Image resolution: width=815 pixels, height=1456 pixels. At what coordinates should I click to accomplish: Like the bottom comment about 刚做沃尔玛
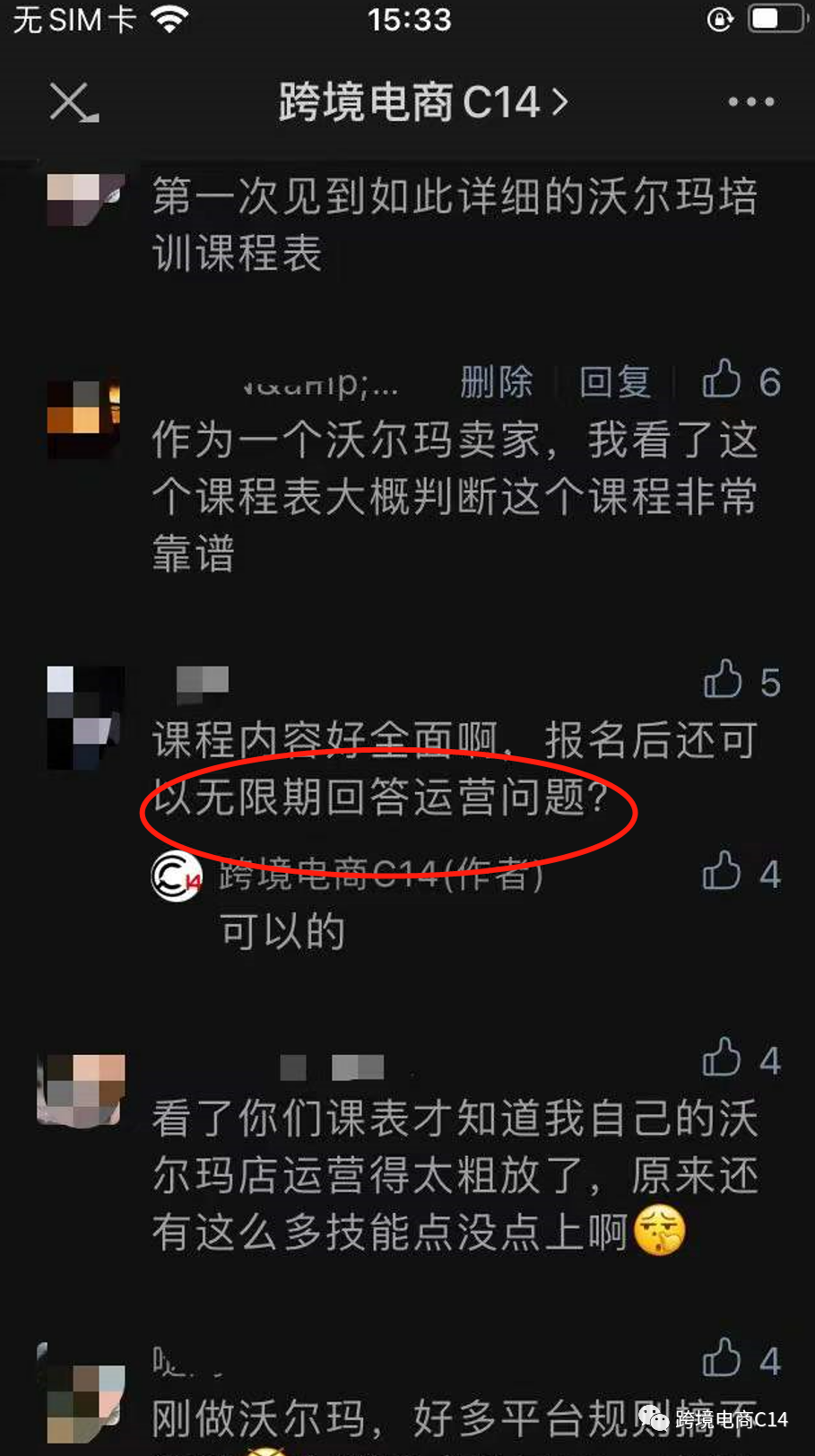tap(741, 1360)
